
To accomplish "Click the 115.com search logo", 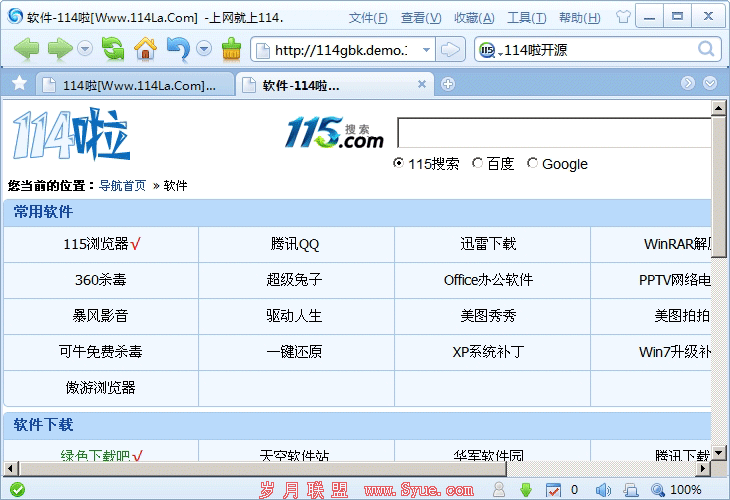I will (x=334, y=133).
